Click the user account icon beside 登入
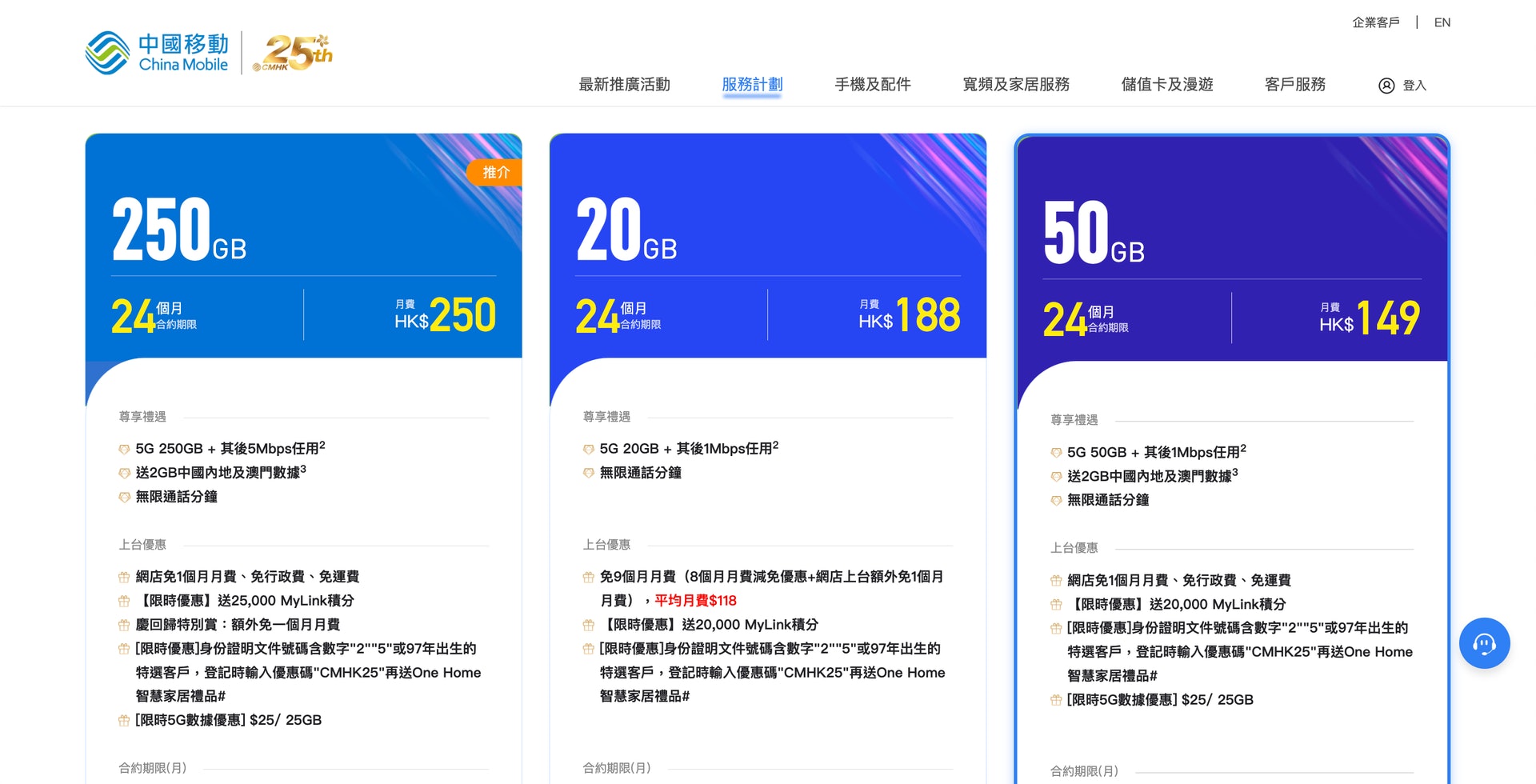 click(1386, 86)
